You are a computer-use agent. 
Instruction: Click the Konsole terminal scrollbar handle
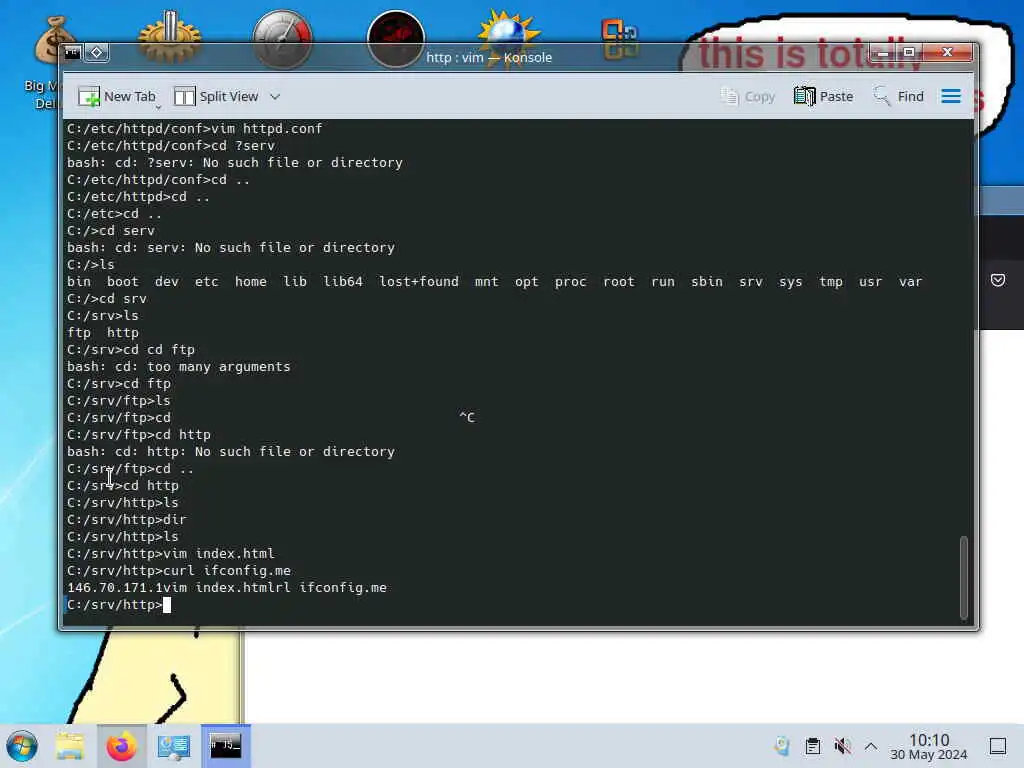pos(963,577)
